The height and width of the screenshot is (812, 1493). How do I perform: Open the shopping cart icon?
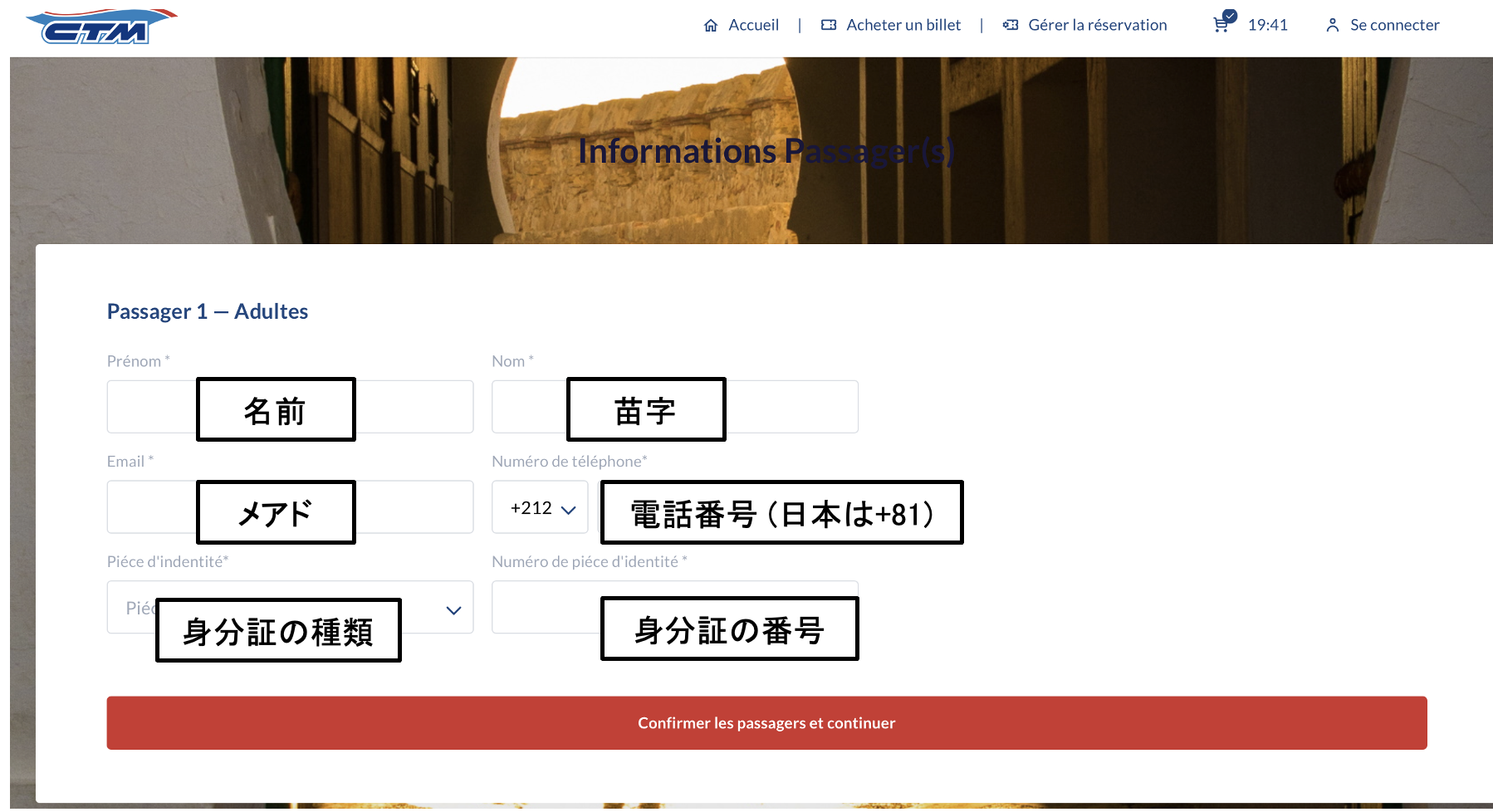click(x=1221, y=24)
